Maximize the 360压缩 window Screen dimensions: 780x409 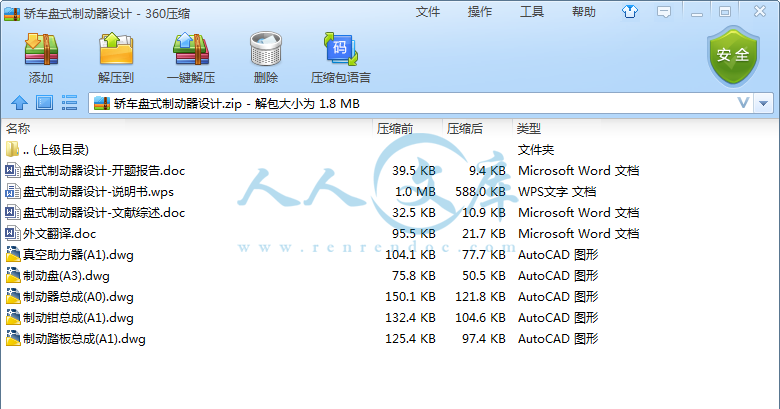(x=725, y=12)
